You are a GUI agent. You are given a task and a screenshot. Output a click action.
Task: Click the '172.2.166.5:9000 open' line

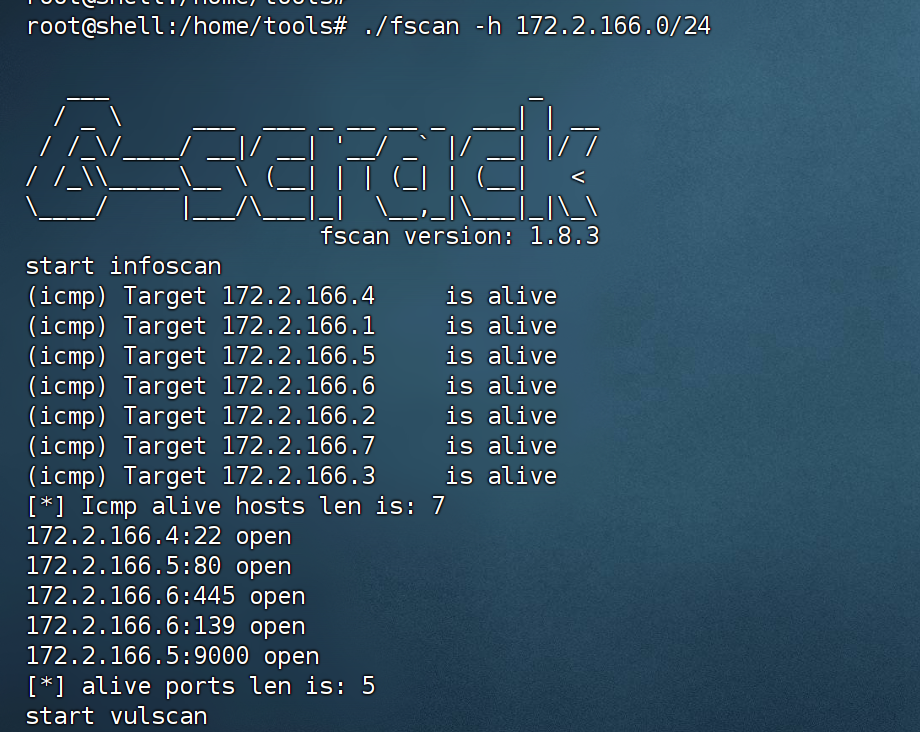pos(173,656)
